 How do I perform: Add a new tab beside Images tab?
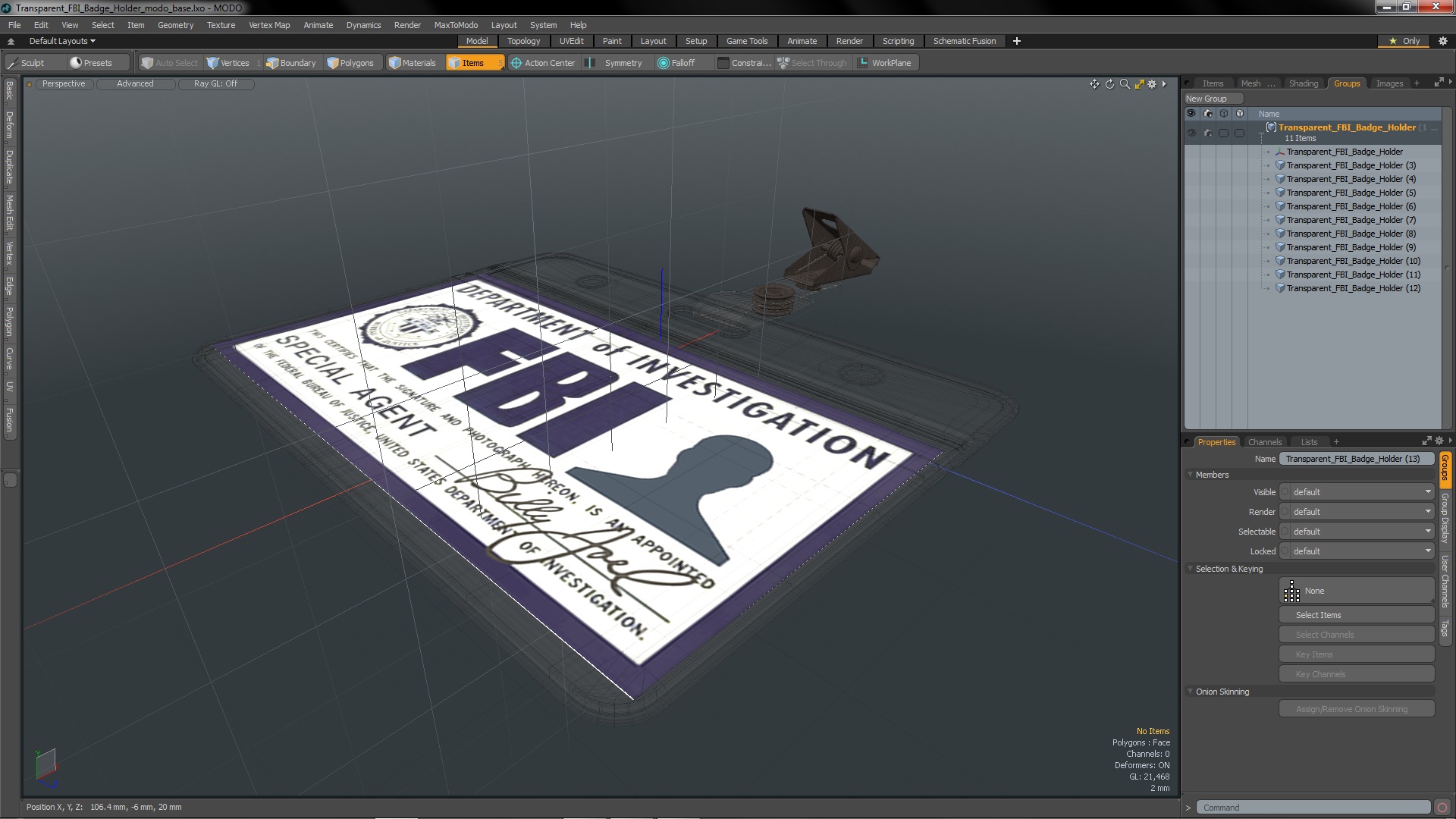1417,83
